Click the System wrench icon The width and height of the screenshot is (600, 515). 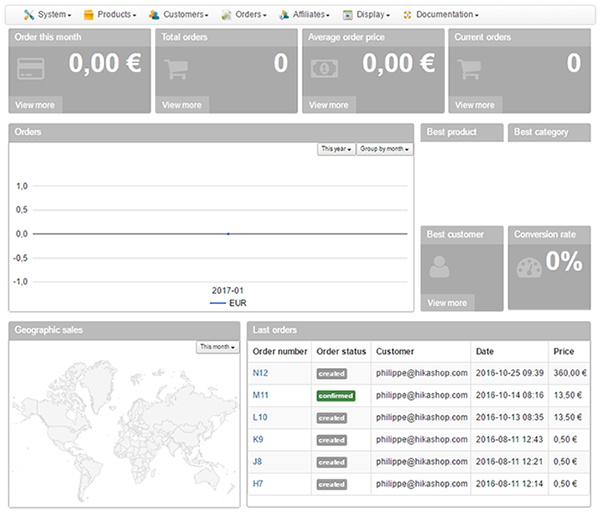click(x=29, y=15)
